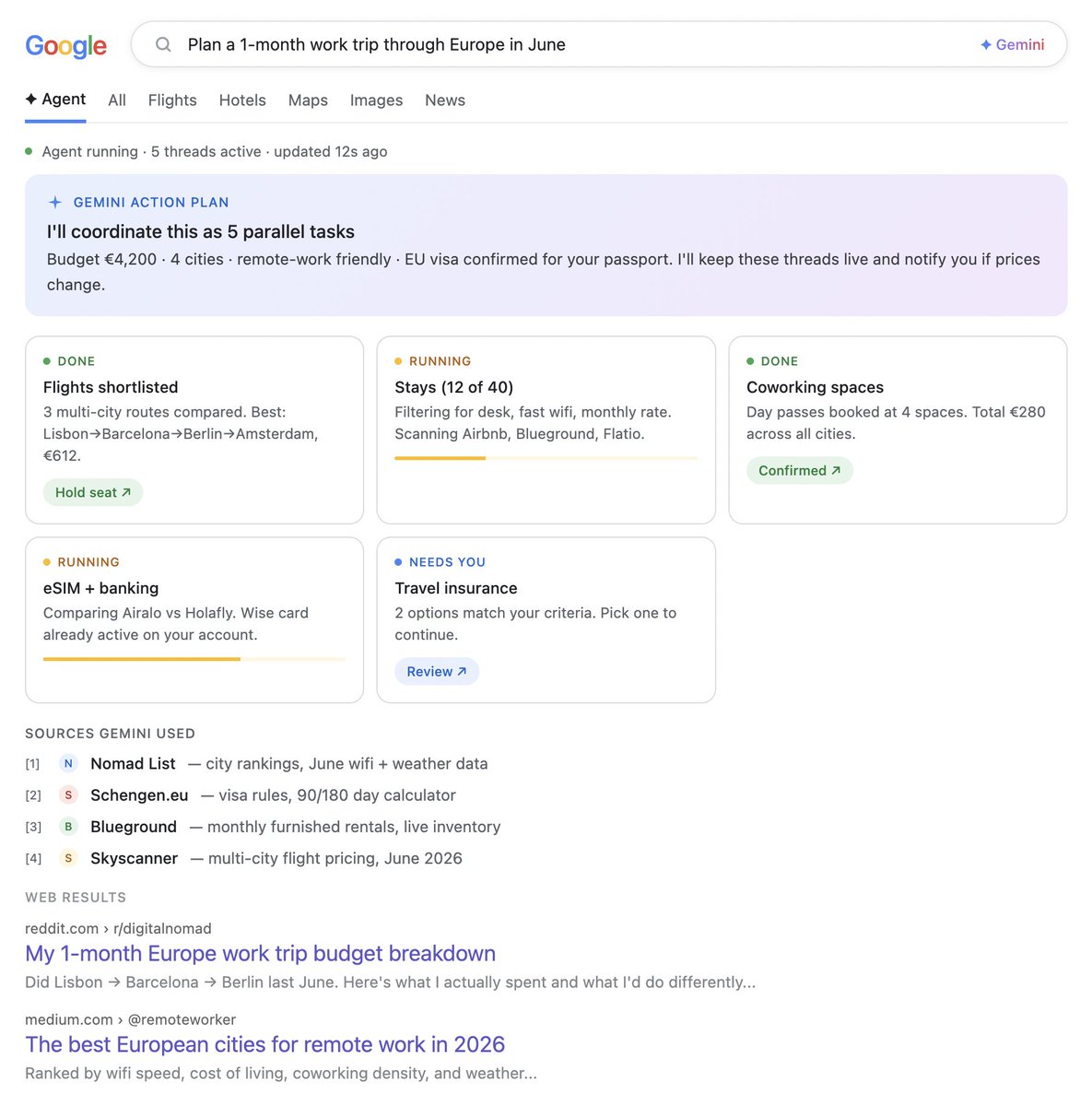The width and height of the screenshot is (1092, 1106).
Task: Open the Maps tab
Action: pyautogui.click(x=308, y=100)
